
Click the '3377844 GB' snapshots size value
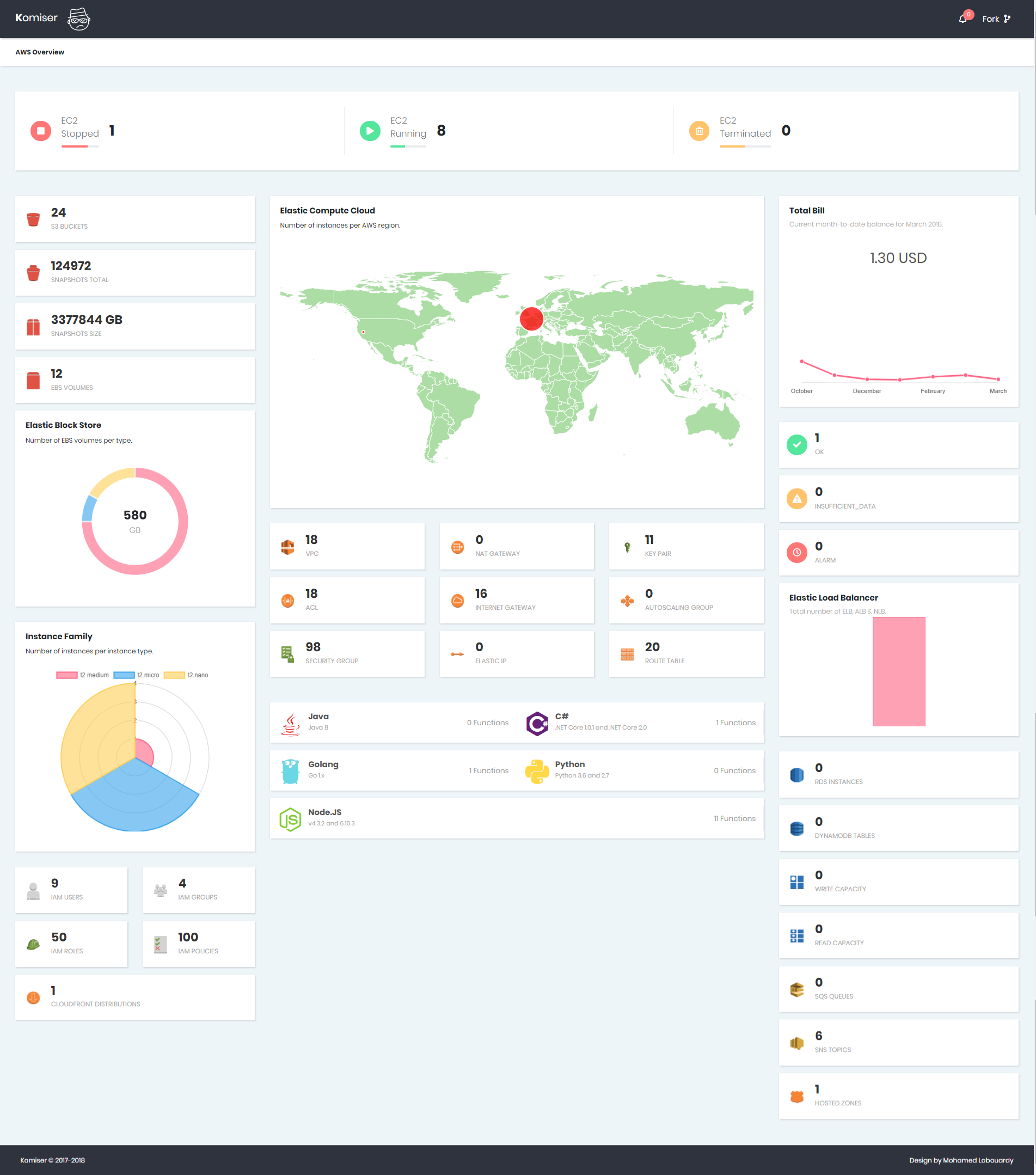point(86,320)
